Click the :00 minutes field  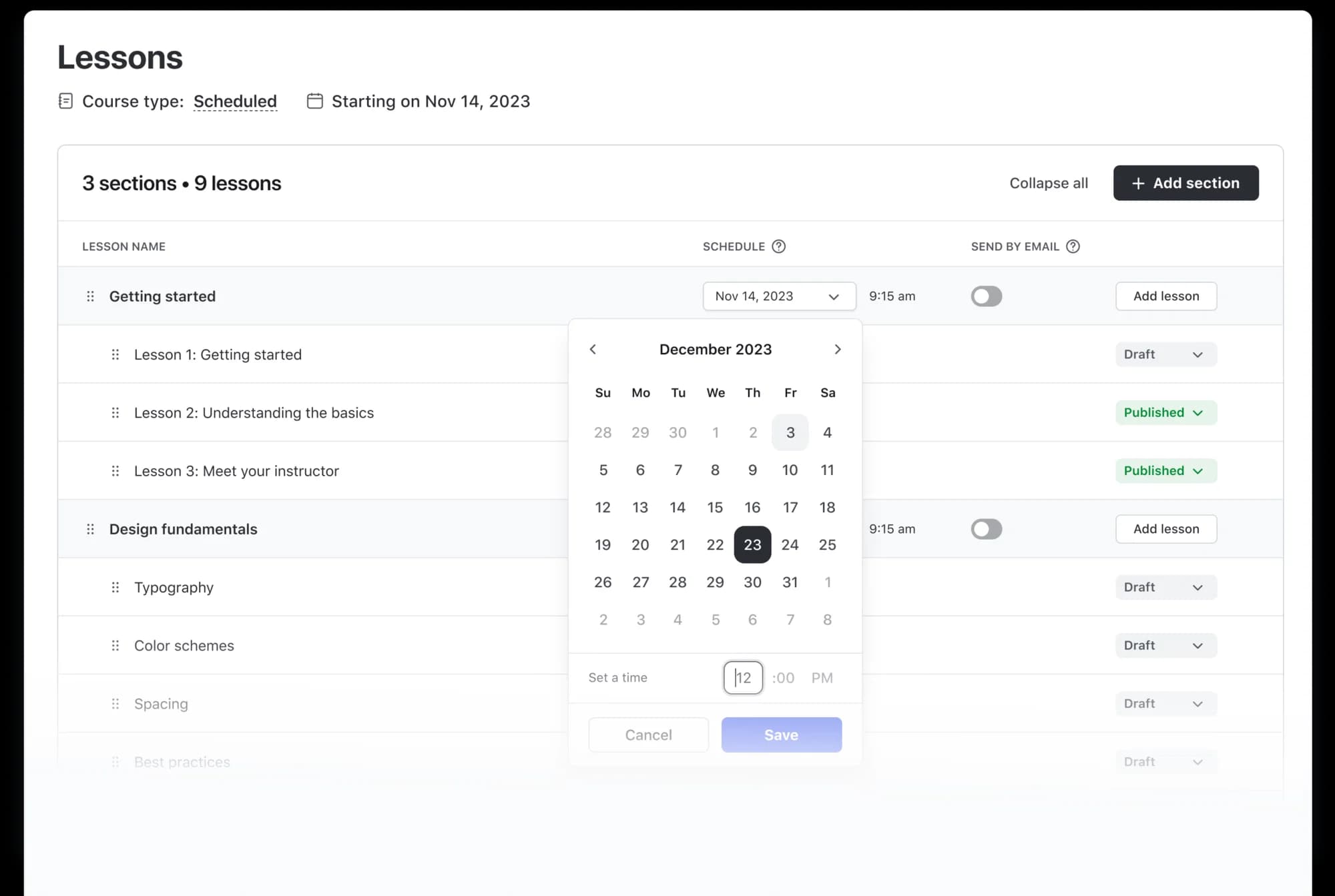coord(783,678)
